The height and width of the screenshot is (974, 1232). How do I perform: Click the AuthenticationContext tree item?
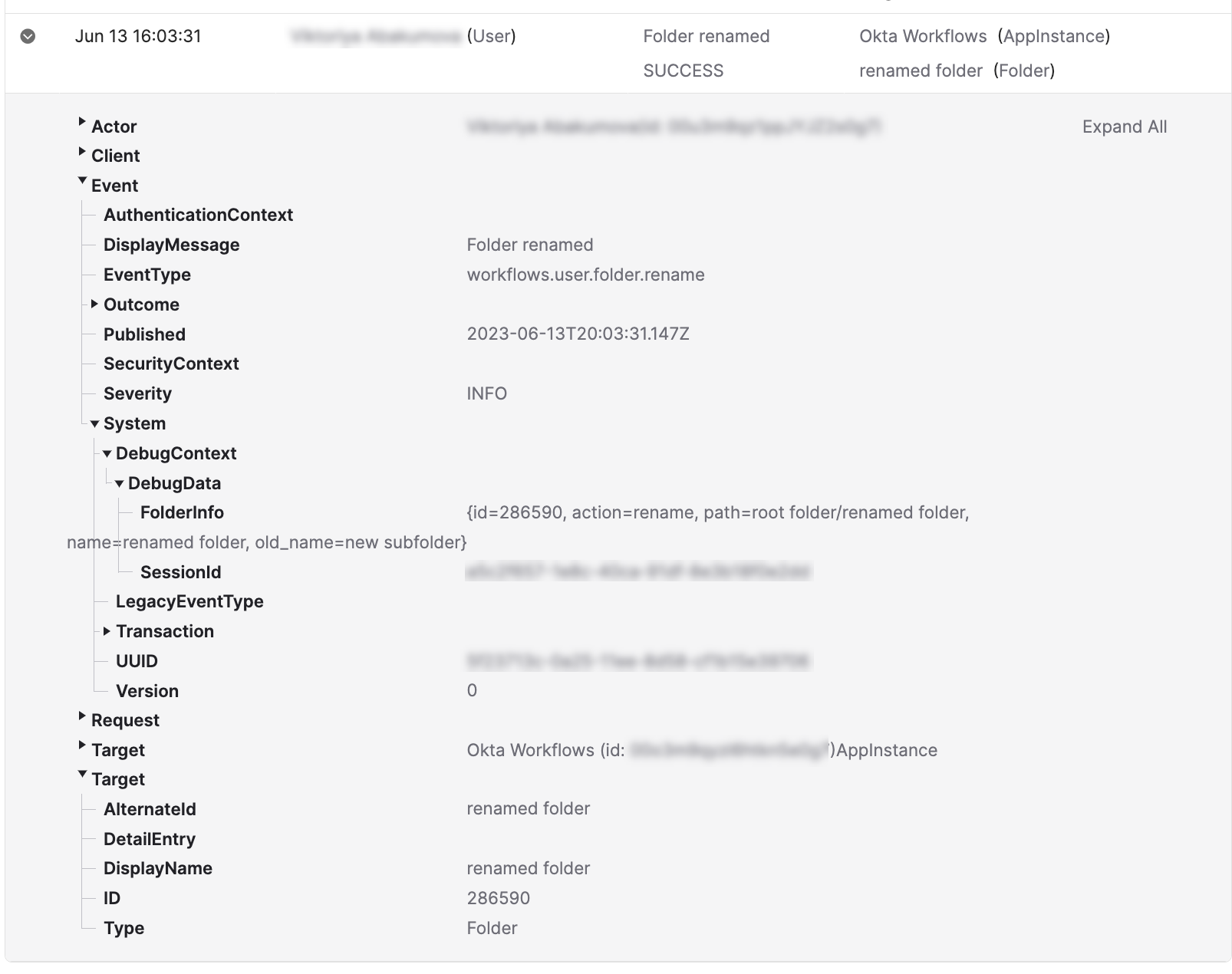click(x=198, y=215)
